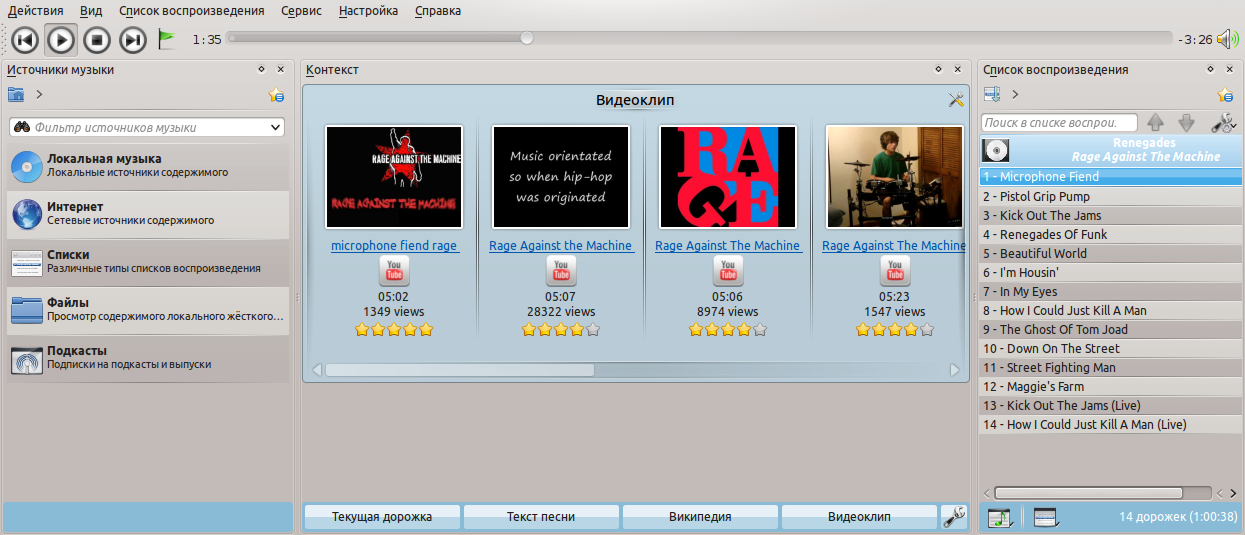The width and height of the screenshot is (1245, 535).
Task: Stop playback with the stop button
Action: (96, 39)
